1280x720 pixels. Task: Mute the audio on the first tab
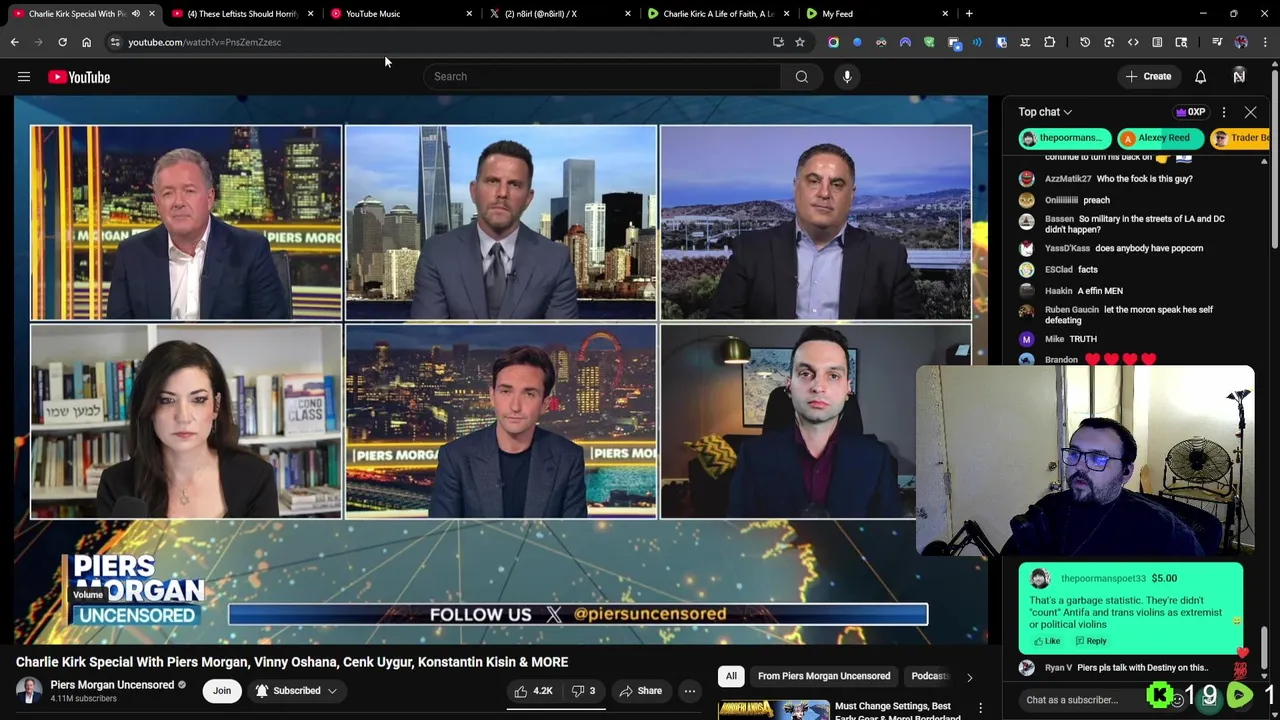[x=136, y=14]
